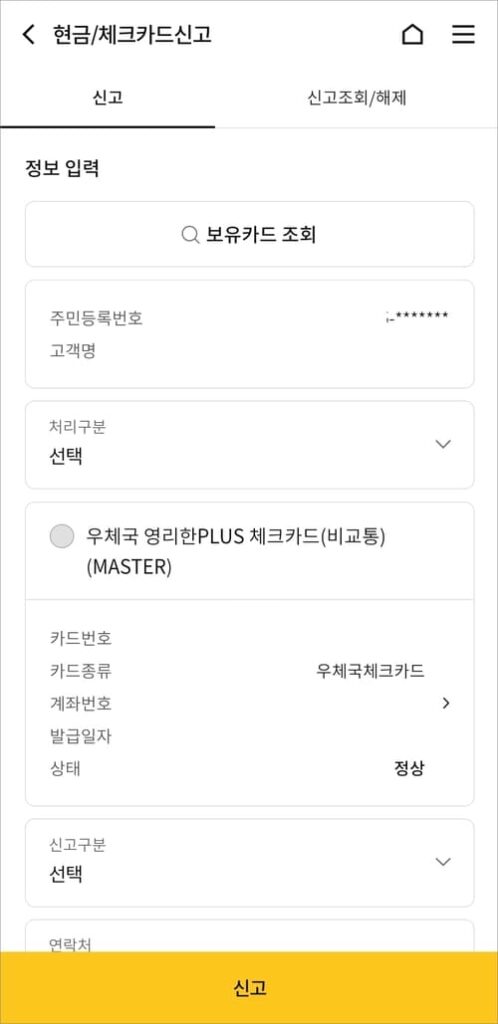Viewport: 498px width, 1024px height.
Task: Expand the 신고구분 dropdown chevron
Action: [443, 862]
